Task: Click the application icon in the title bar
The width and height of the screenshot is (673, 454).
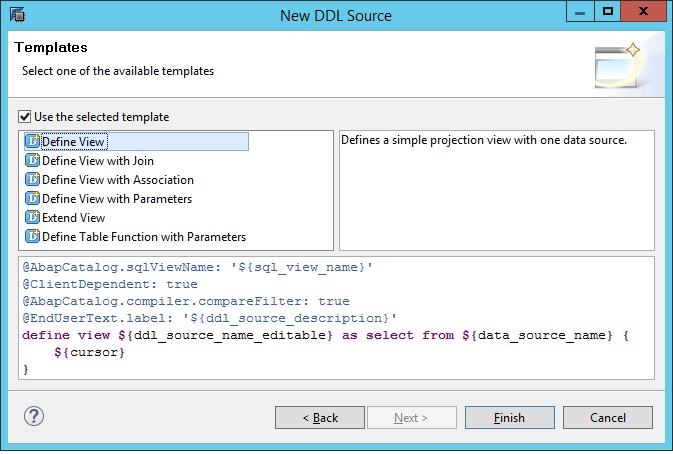Action: (18, 15)
